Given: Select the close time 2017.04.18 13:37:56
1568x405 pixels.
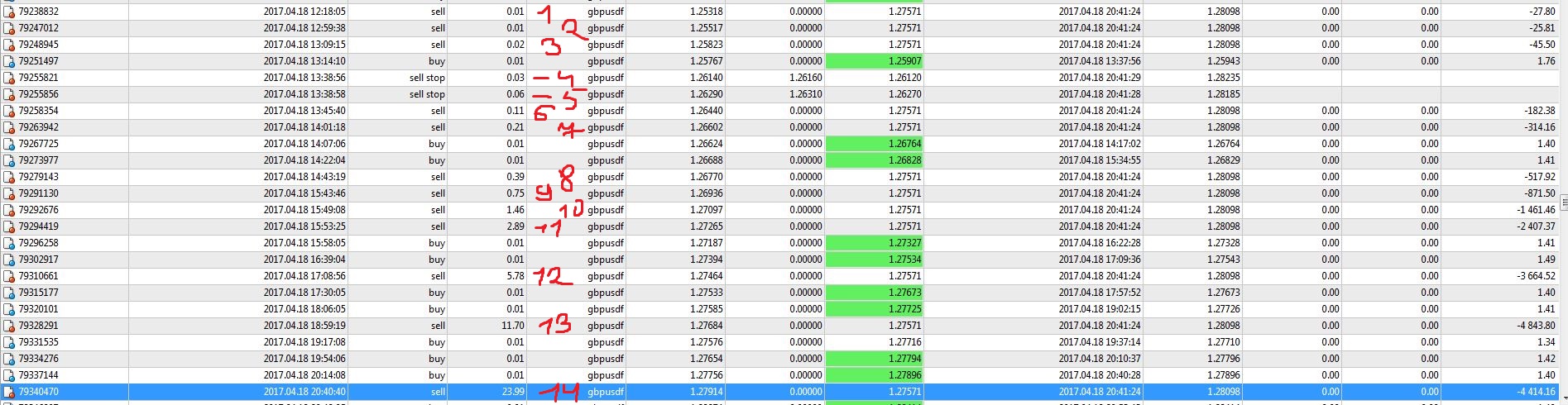Looking at the screenshot, I should 1100,61.
